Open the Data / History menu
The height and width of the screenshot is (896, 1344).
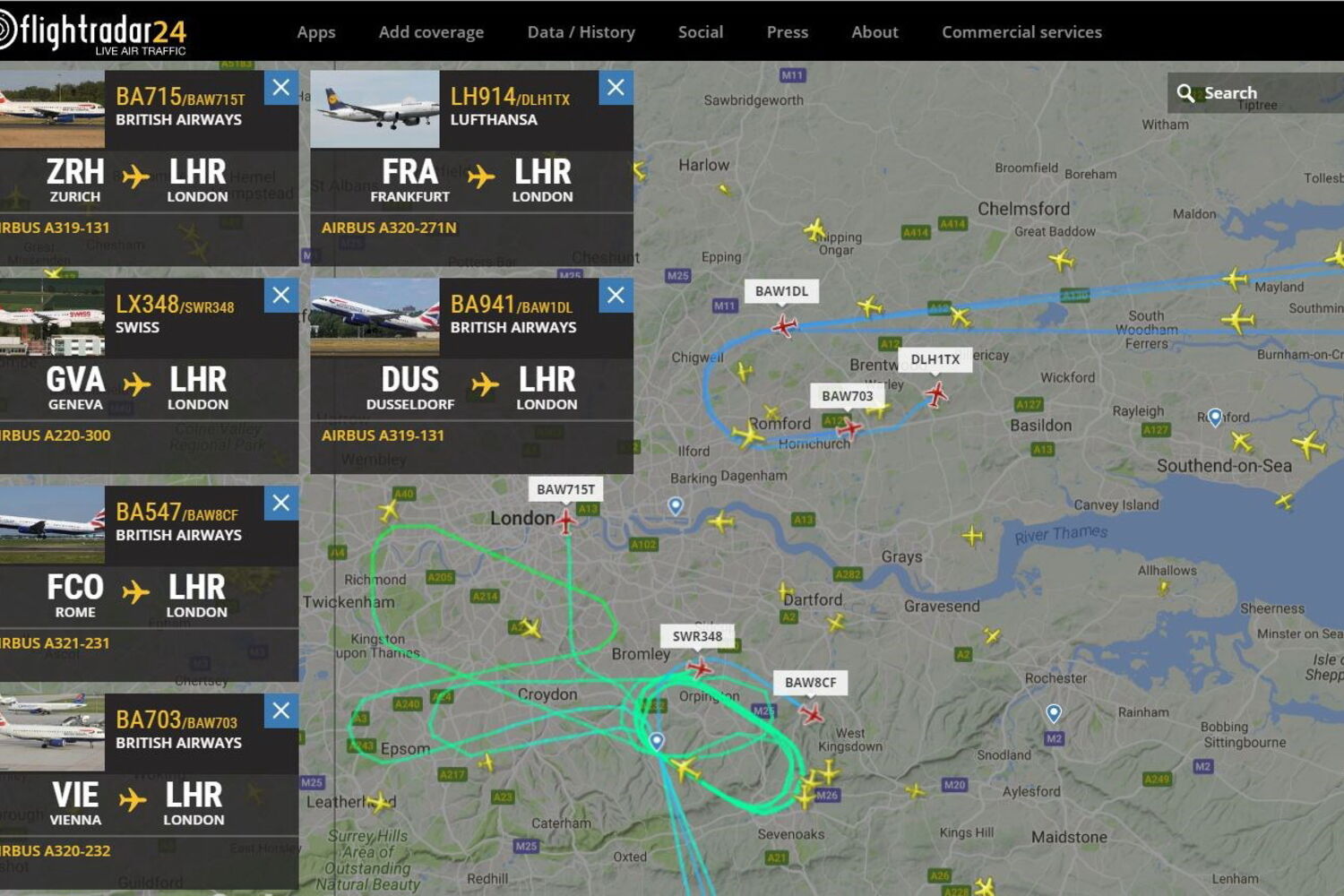[x=581, y=32]
